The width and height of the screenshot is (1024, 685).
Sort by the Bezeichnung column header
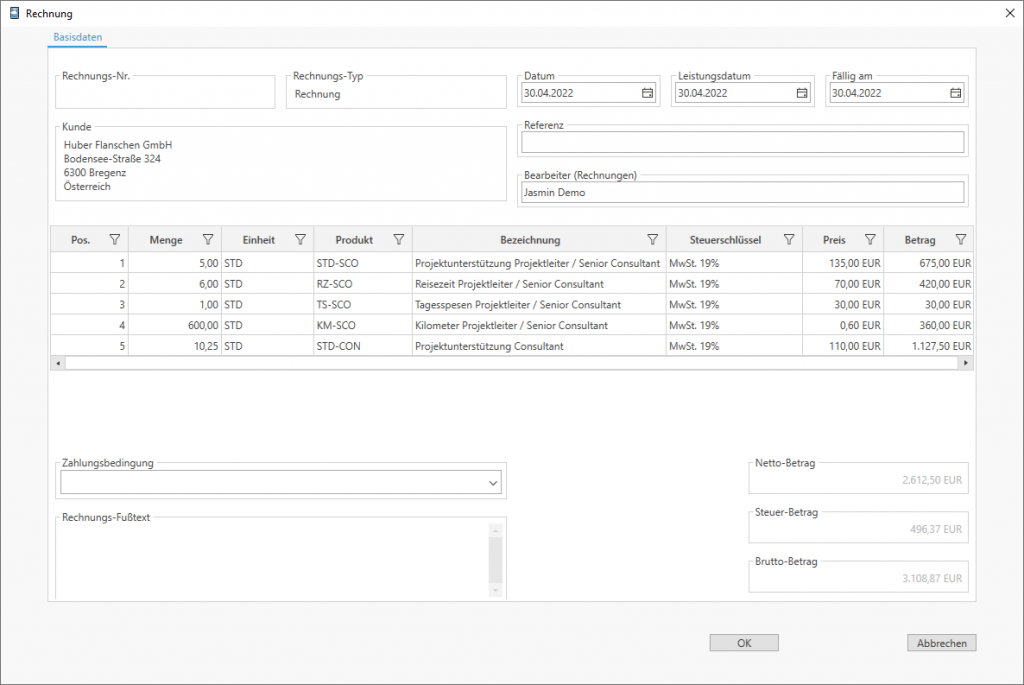(x=530, y=240)
